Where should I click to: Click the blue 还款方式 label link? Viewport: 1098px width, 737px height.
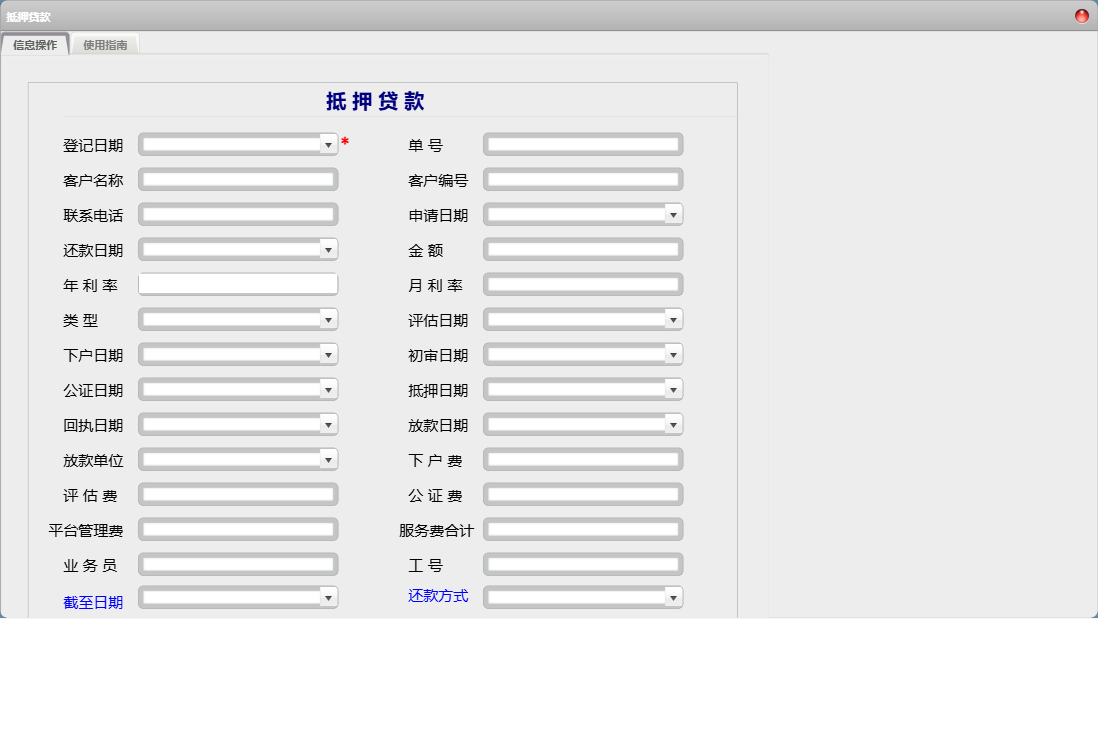pyautogui.click(x=438, y=596)
